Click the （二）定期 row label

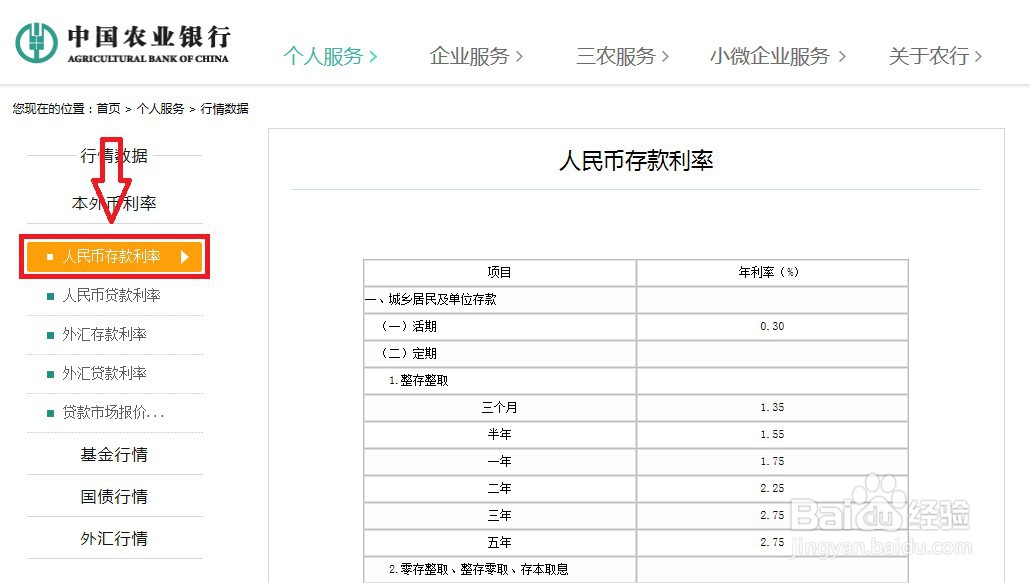click(409, 353)
